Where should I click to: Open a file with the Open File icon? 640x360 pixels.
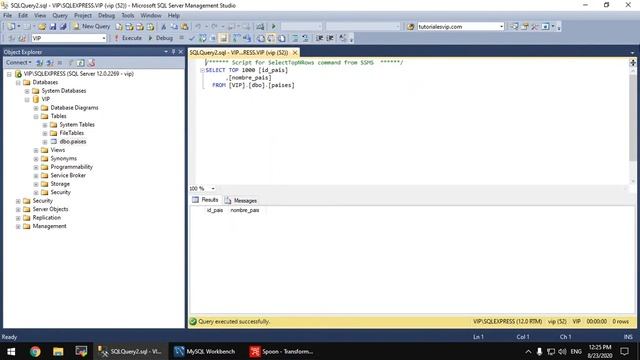[x=42, y=27]
